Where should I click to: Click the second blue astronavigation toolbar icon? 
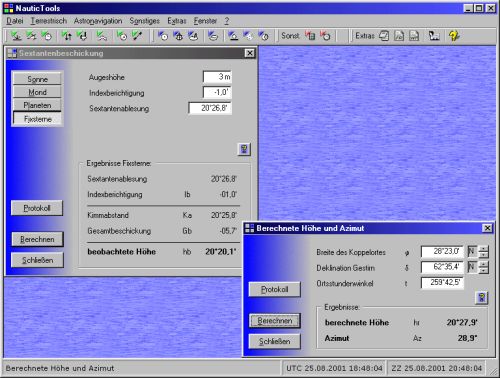178,36
